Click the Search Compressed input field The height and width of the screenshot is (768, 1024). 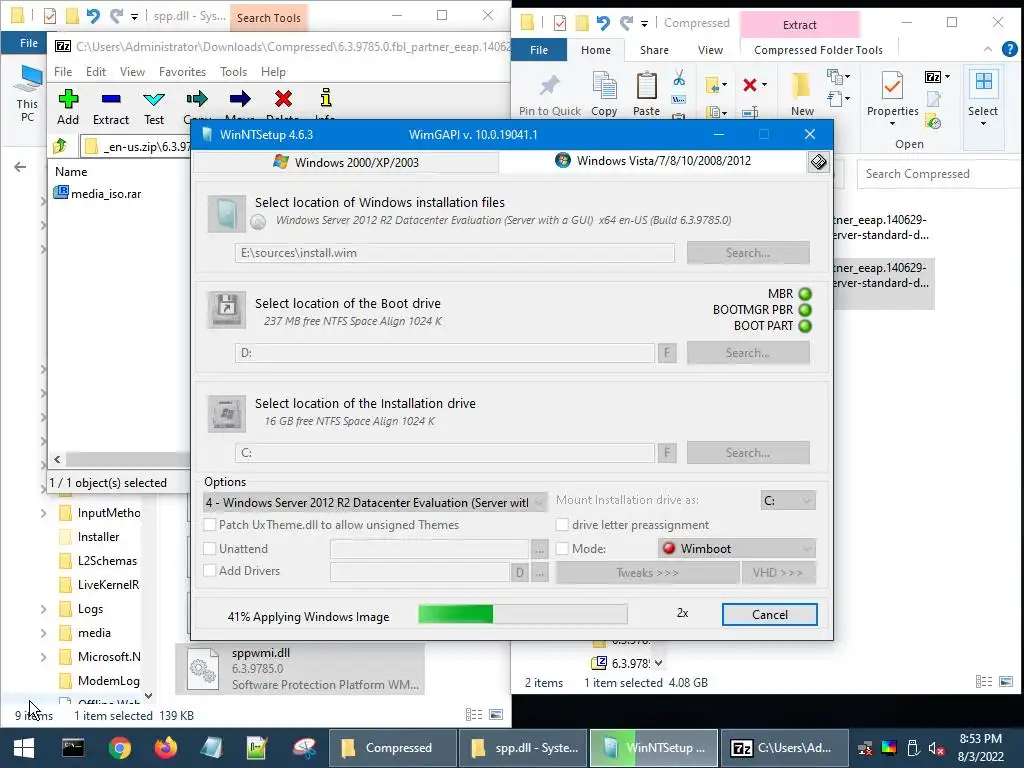(939, 174)
